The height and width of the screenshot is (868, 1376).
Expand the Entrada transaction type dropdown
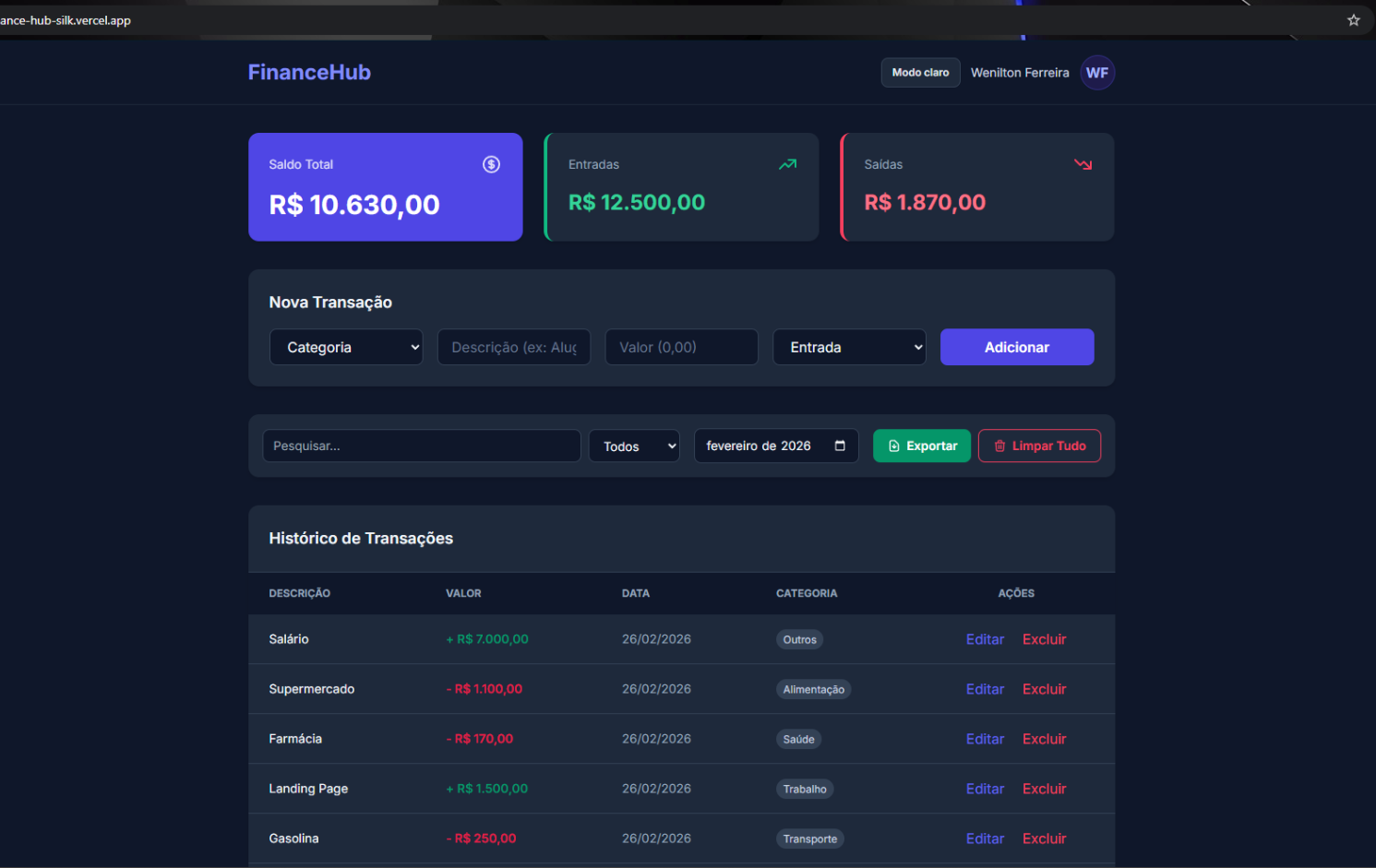click(849, 348)
